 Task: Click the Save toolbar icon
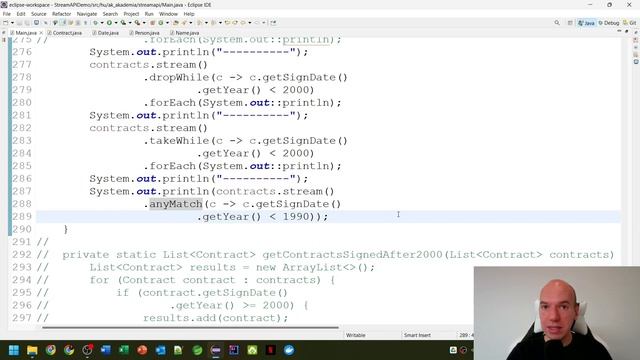pos(19,23)
